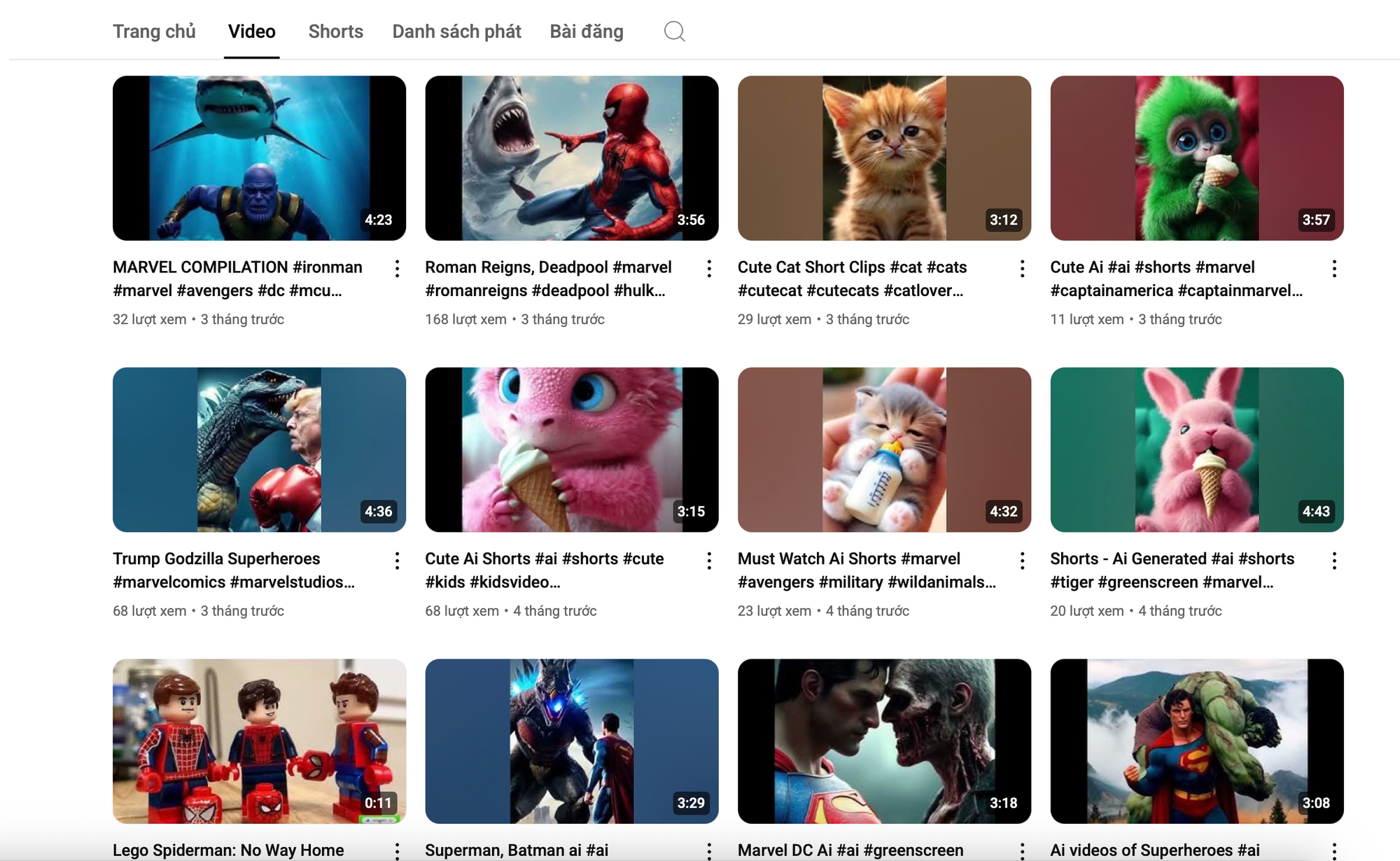Open three-dot menu for Roman Reigns, Deadpool video
Image resolution: width=1400 pixels, height=861 pixels.
(x=709, y=269)
